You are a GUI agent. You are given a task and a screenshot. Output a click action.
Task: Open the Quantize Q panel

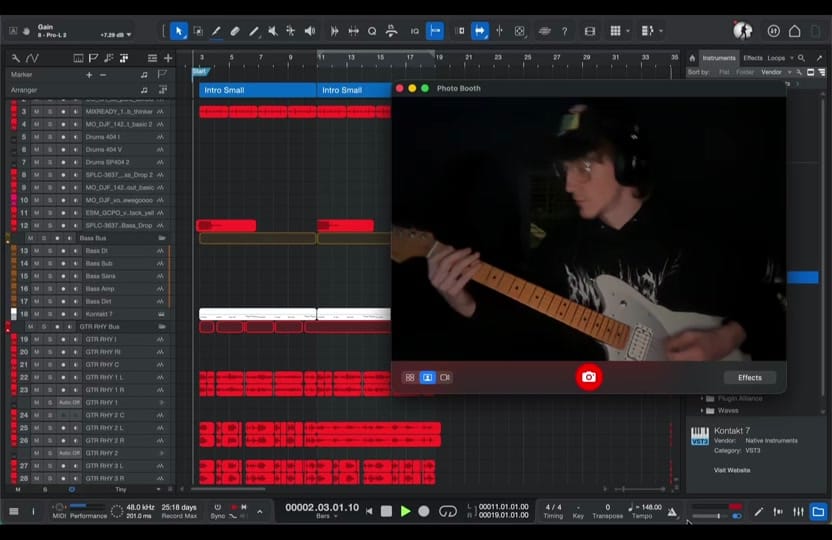[372, 31]
